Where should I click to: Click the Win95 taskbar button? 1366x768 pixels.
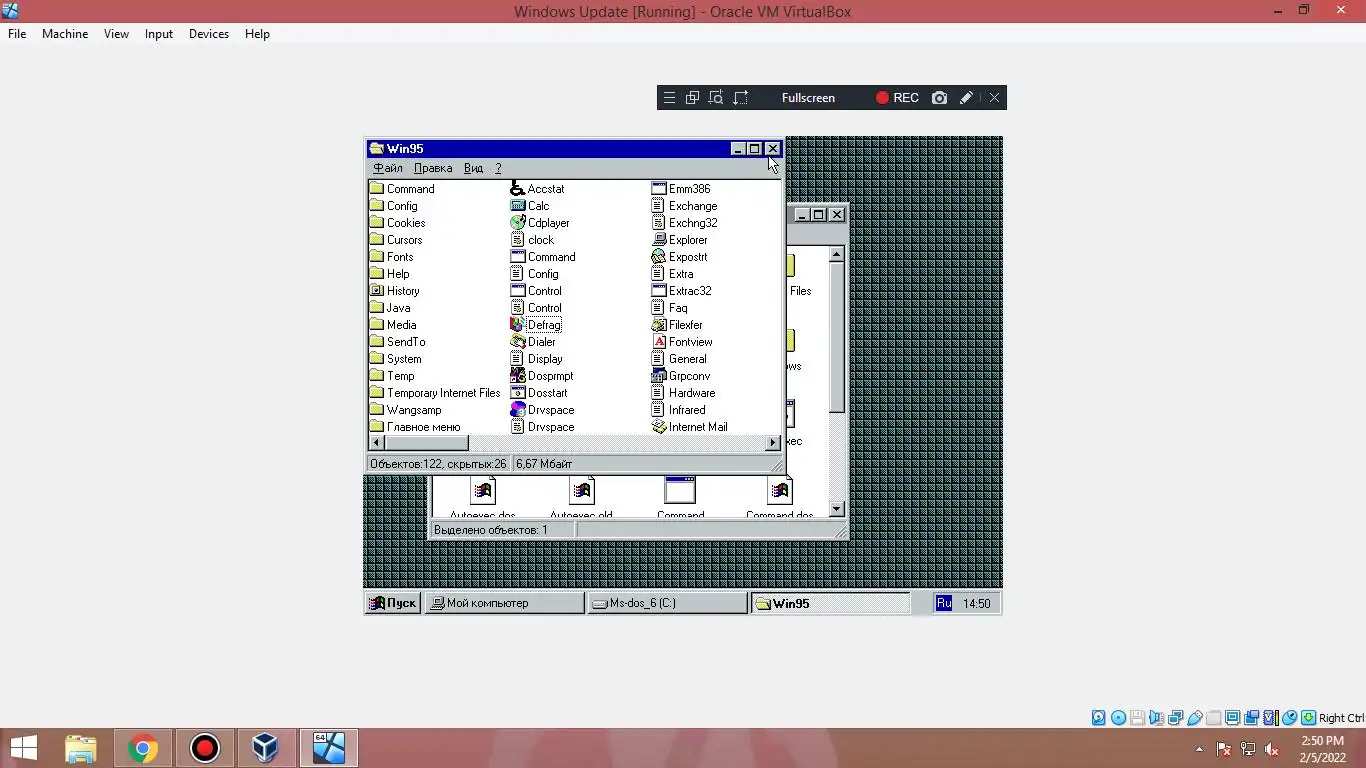click(x=830, y=603)
